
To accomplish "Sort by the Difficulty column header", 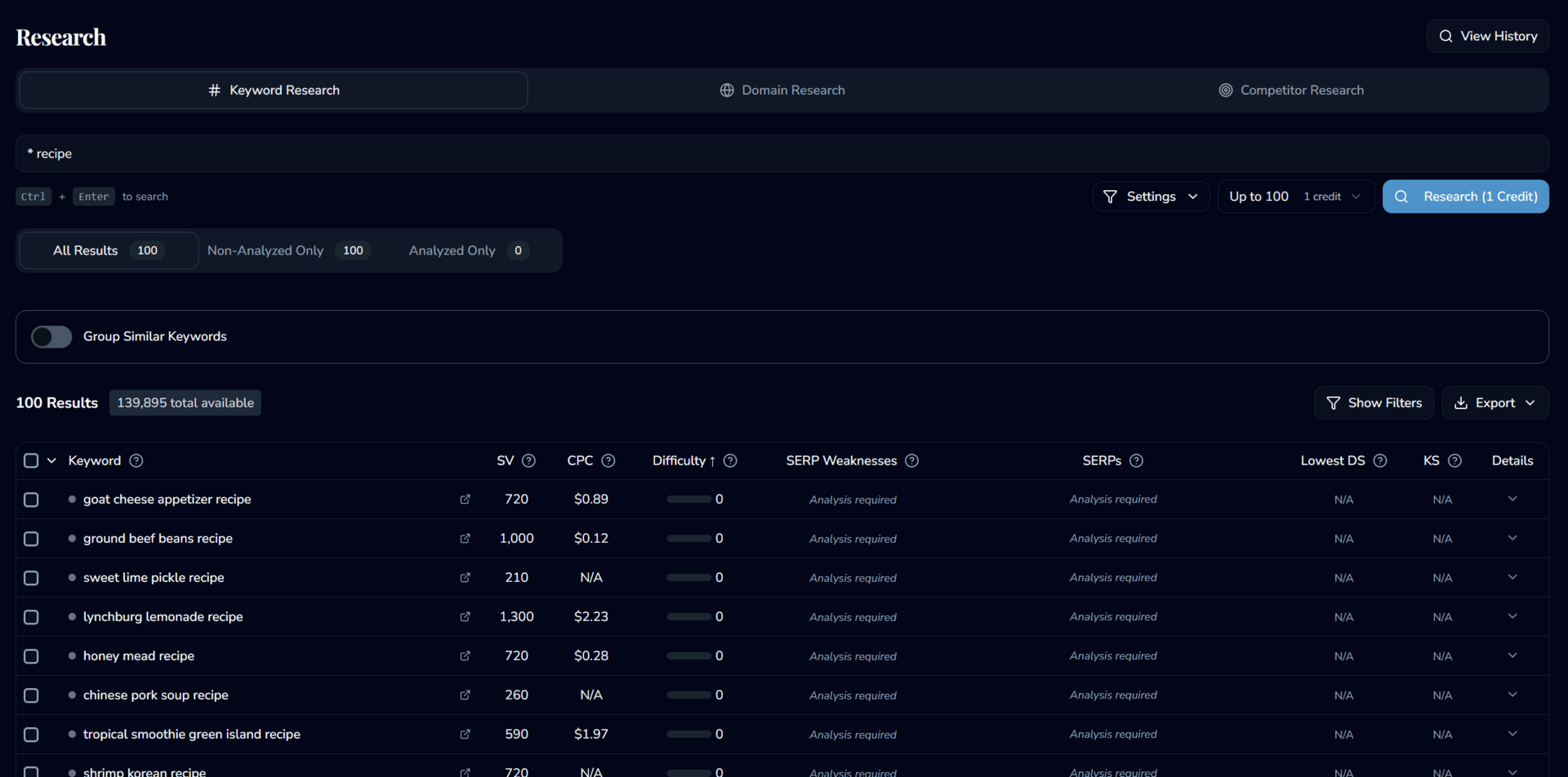I will coord(684,461).
